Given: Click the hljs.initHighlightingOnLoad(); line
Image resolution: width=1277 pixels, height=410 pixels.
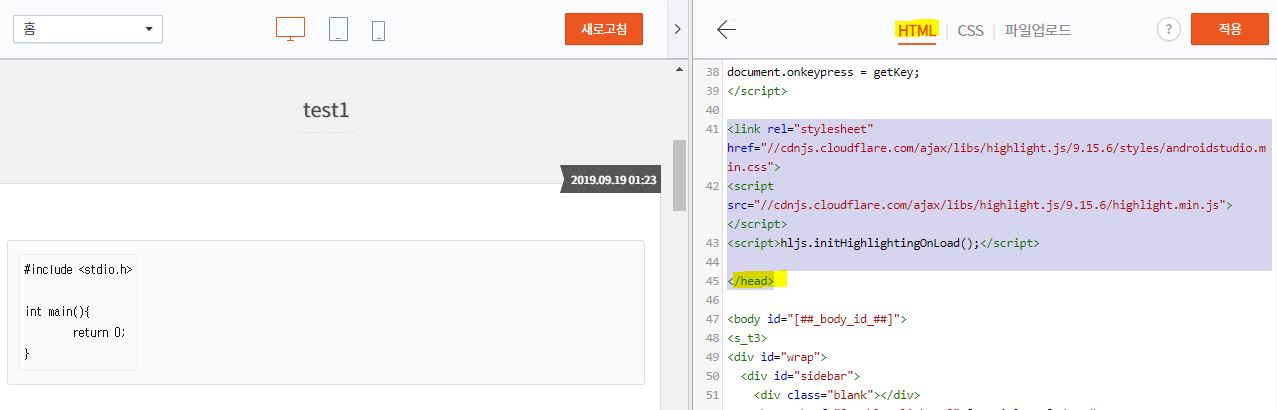Looking at the screenshot, I should point(883,243).
